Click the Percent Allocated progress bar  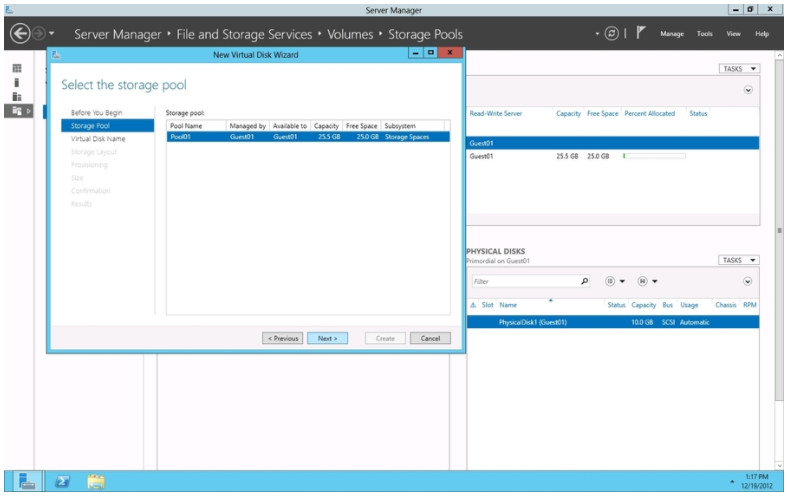[x=654, y=156]
